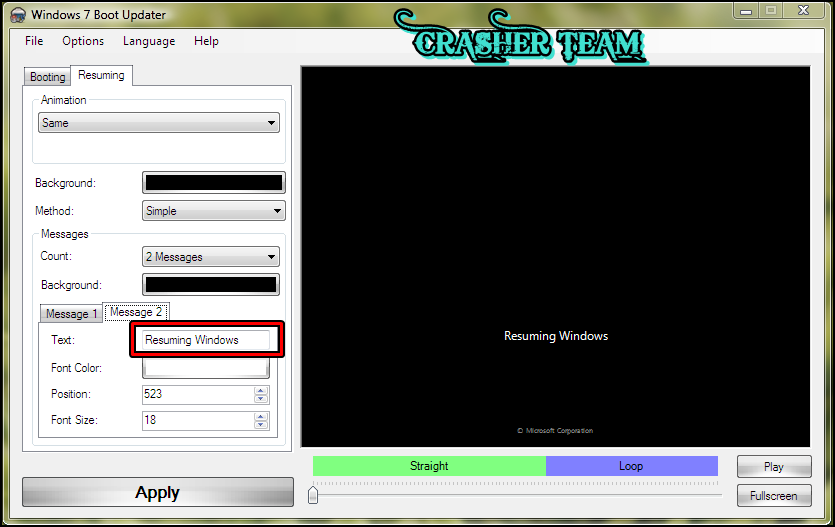Decrease Position with the down arrow
This screenshot has width=835, height=527.
coord(261,399)
